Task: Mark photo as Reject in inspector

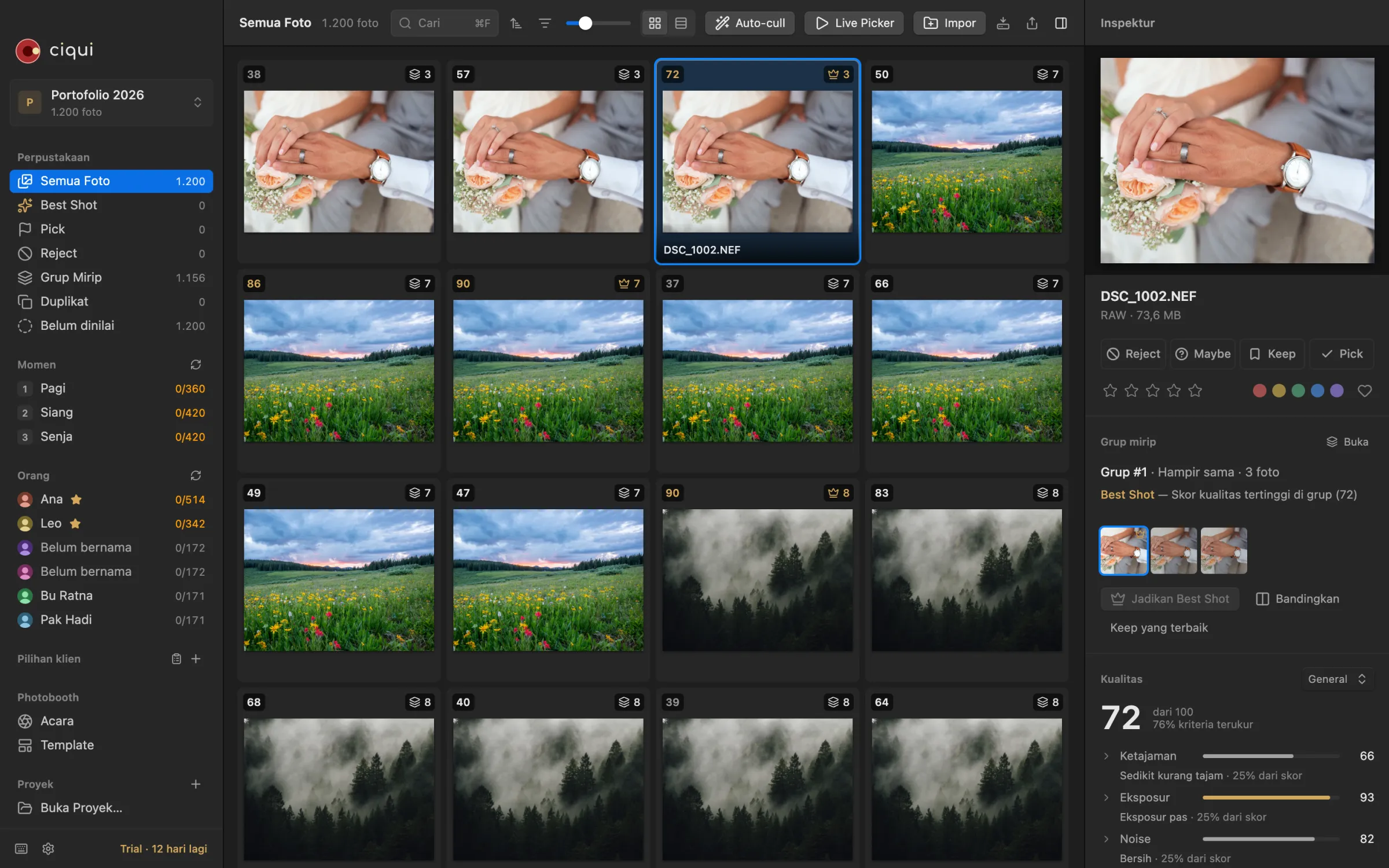Action: [1133, 354]
